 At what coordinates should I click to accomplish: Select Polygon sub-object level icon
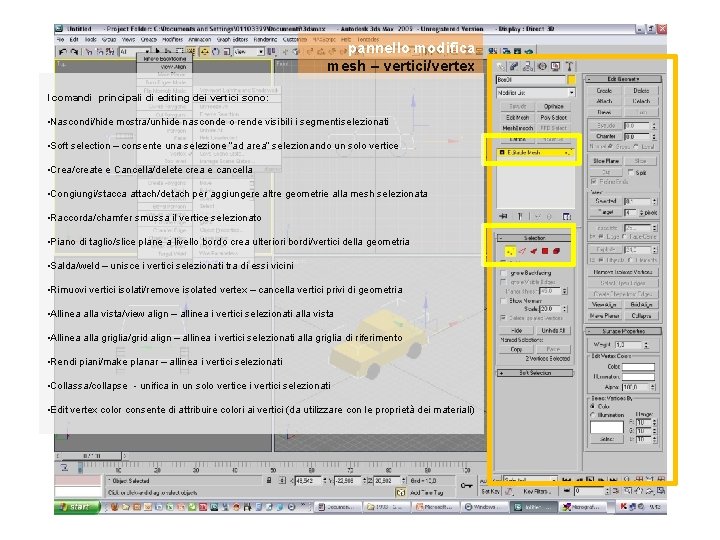click(x=545, y=251)
